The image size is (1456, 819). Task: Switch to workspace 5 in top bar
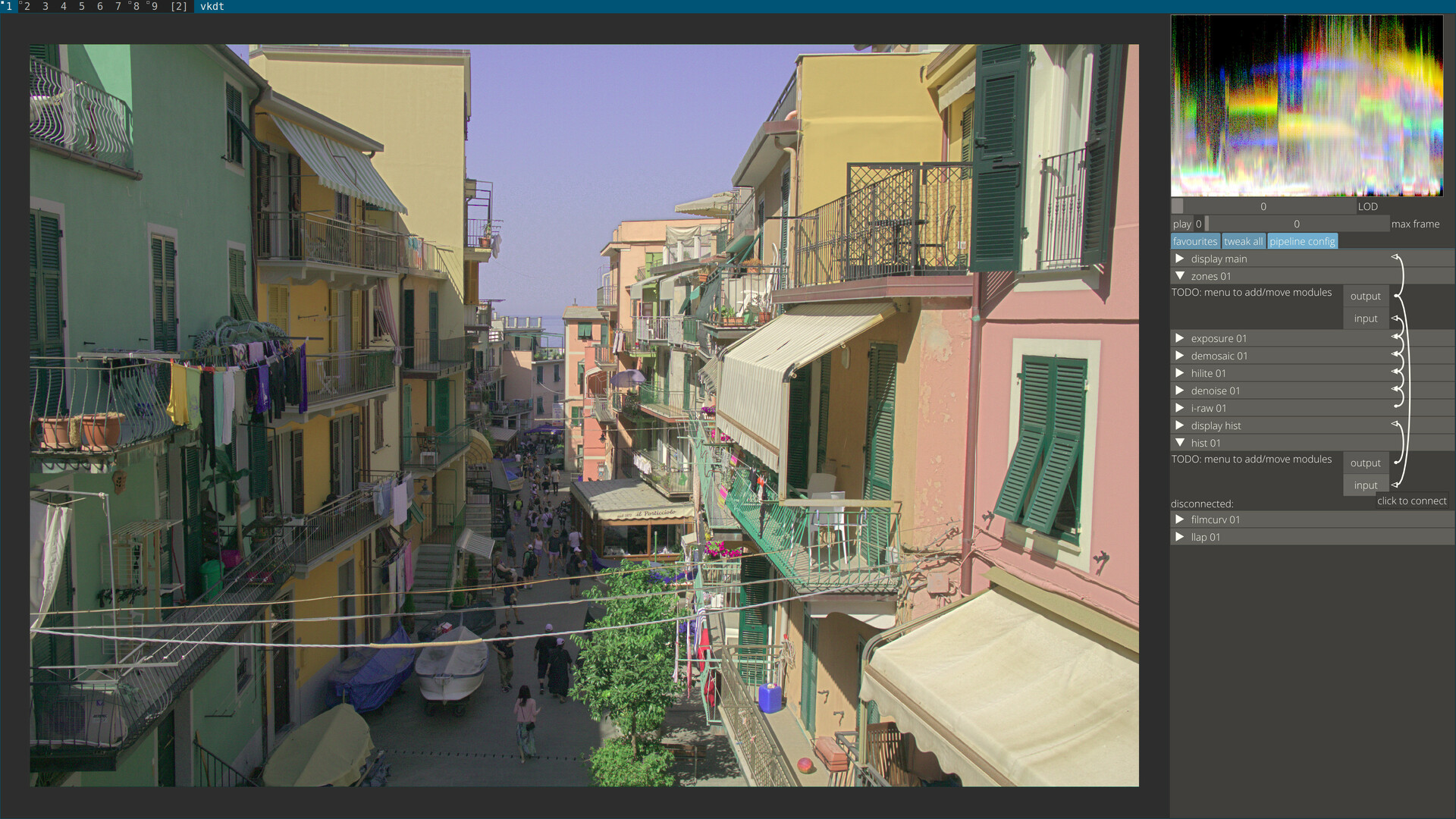(x=82, y=6)
